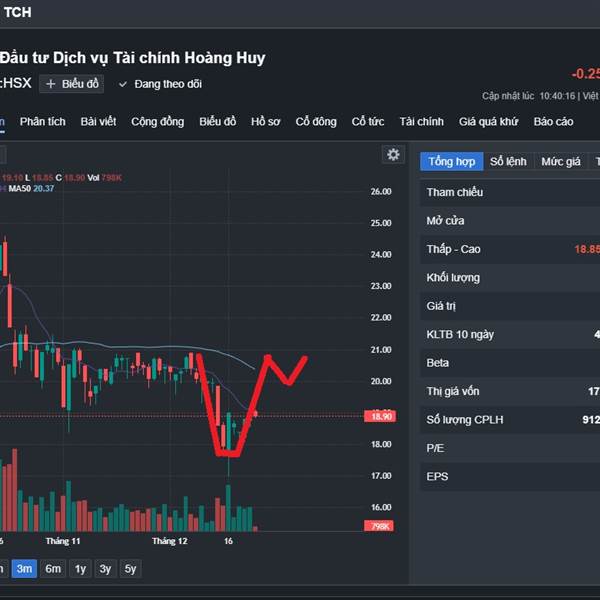
Task: Open the Hồ sơ tab
Action: (x=265, y=122)
